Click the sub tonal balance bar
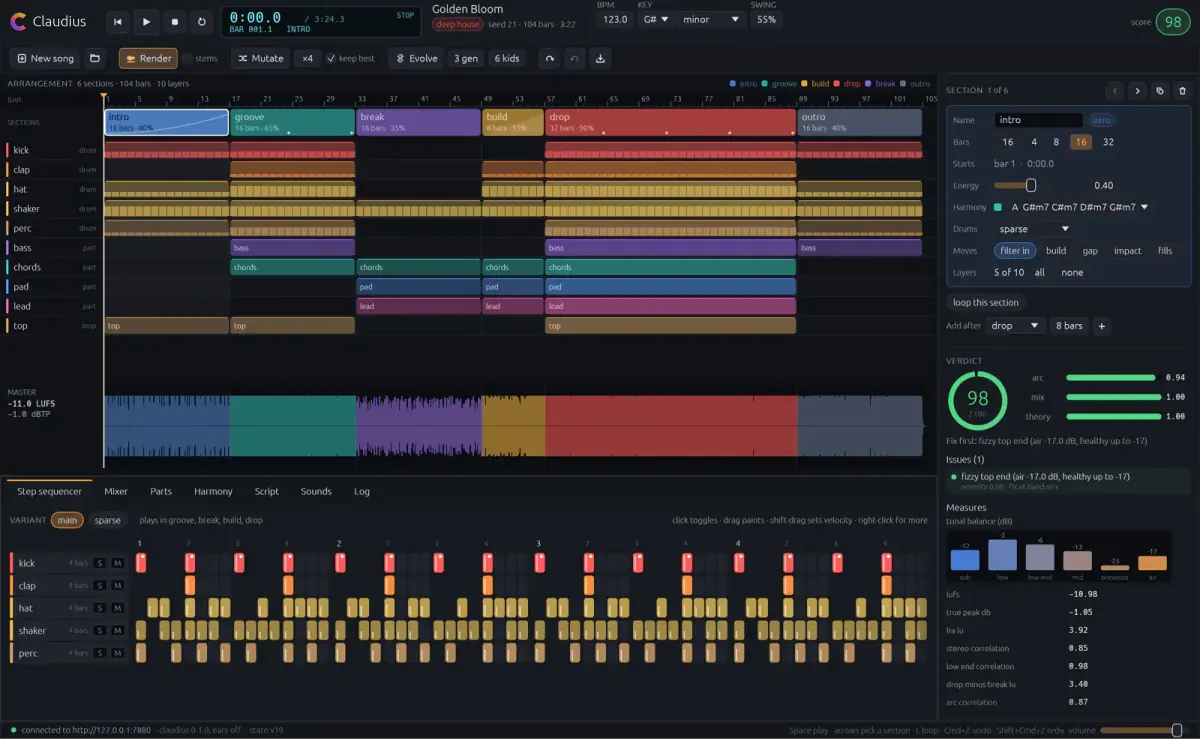The image size is (1200, 739). 964,560
